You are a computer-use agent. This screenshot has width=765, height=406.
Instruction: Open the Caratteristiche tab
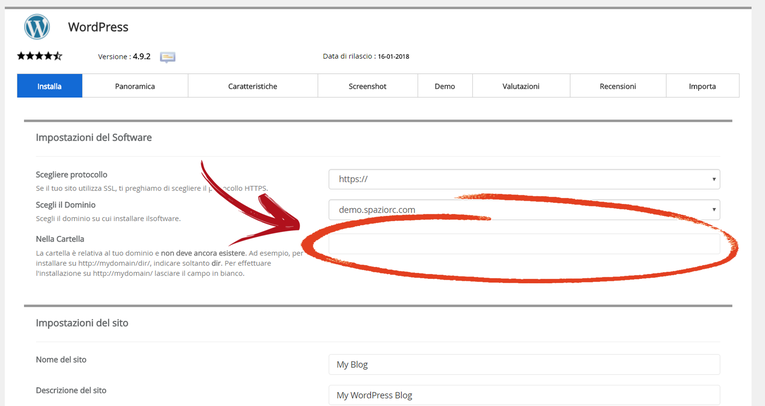tap(253, 86)
